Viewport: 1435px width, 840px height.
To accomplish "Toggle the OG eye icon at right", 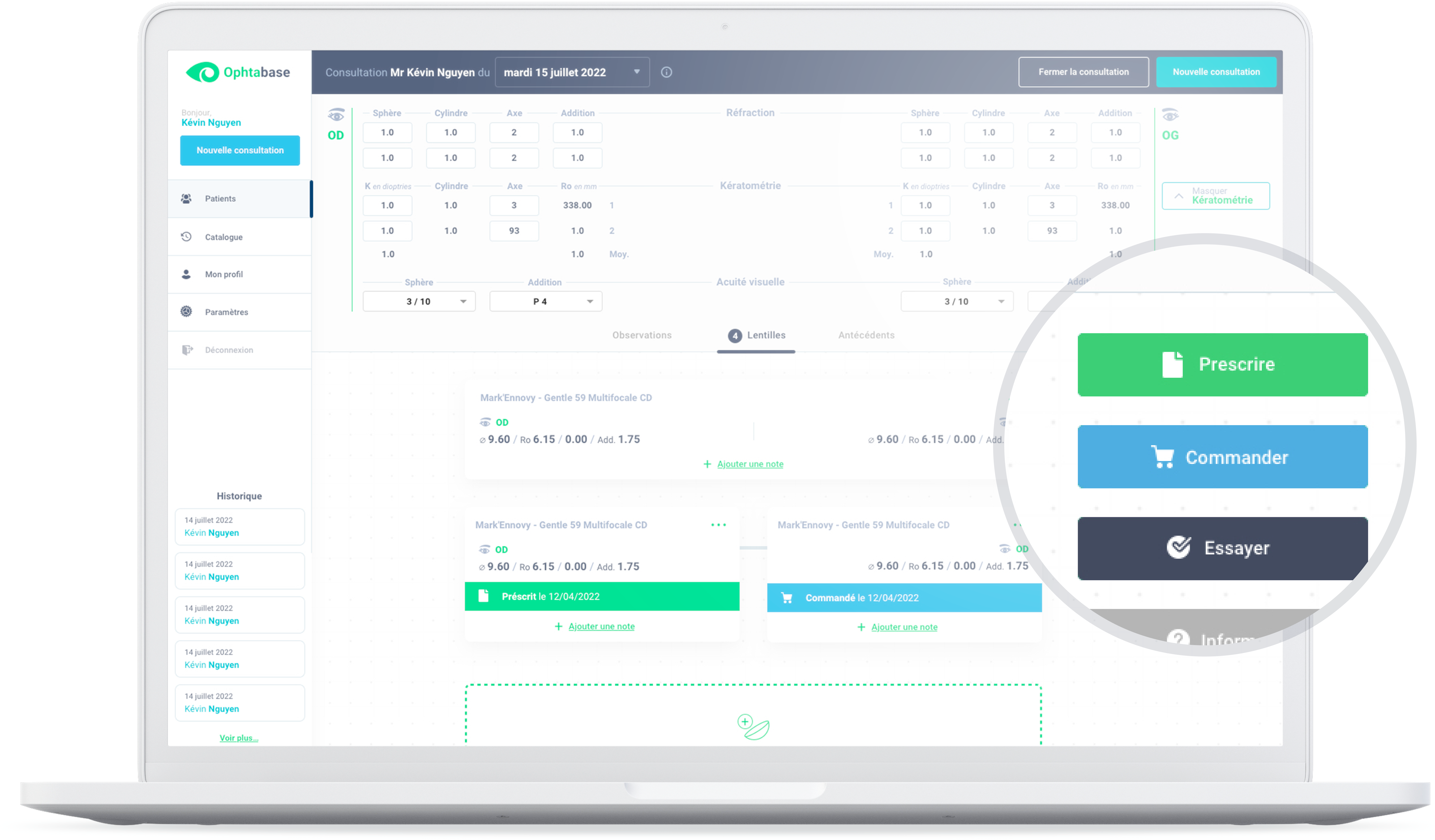I will 1170,115.
